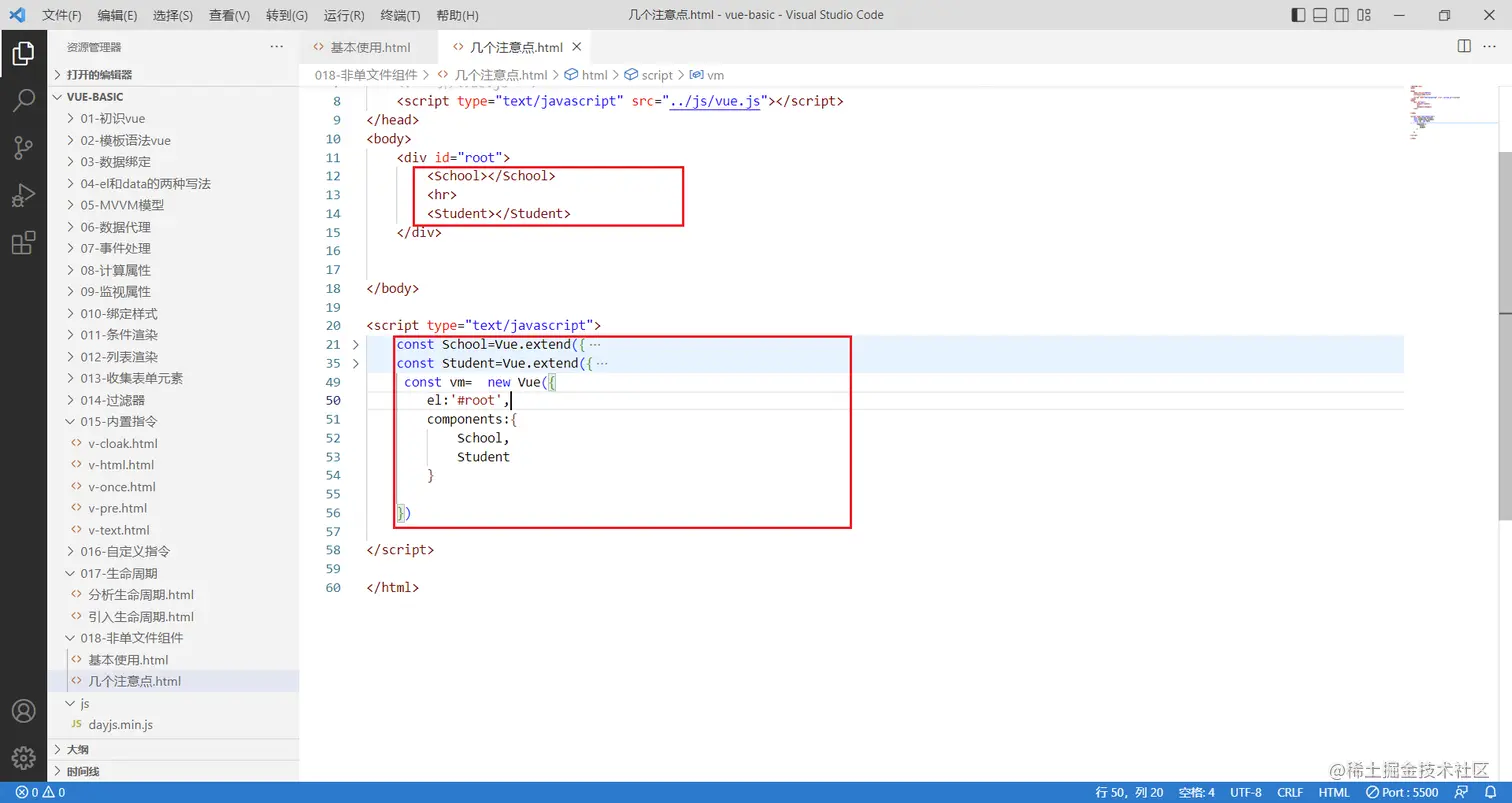Viewport: 1512px width, 803px height.
Task: Open the Manage gear settings icon
Action: click(23, 758)
